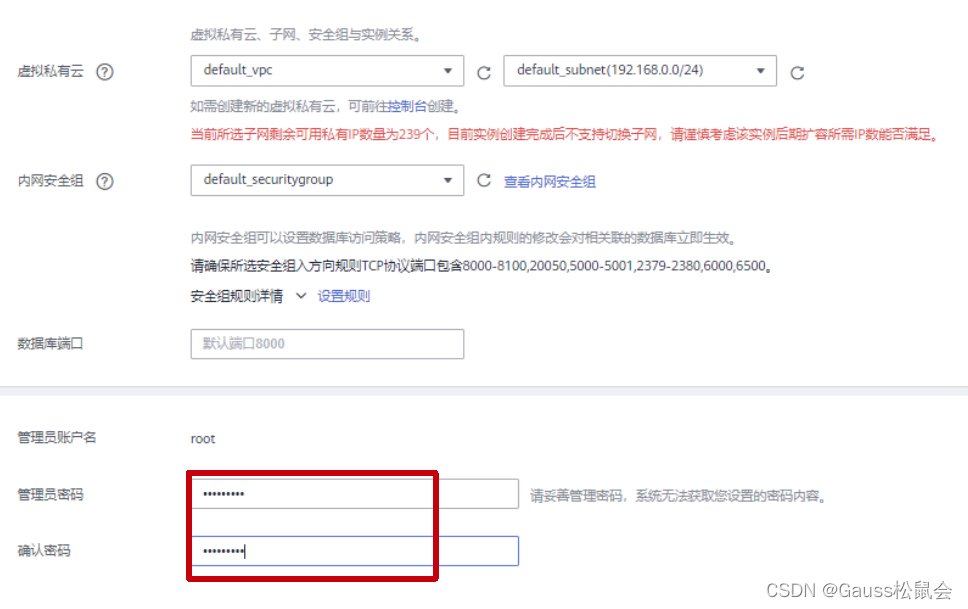Viewport: 968px width, 609px height.
Task: Select the 确认密码 password field
Action: click(x=350, y=550)
